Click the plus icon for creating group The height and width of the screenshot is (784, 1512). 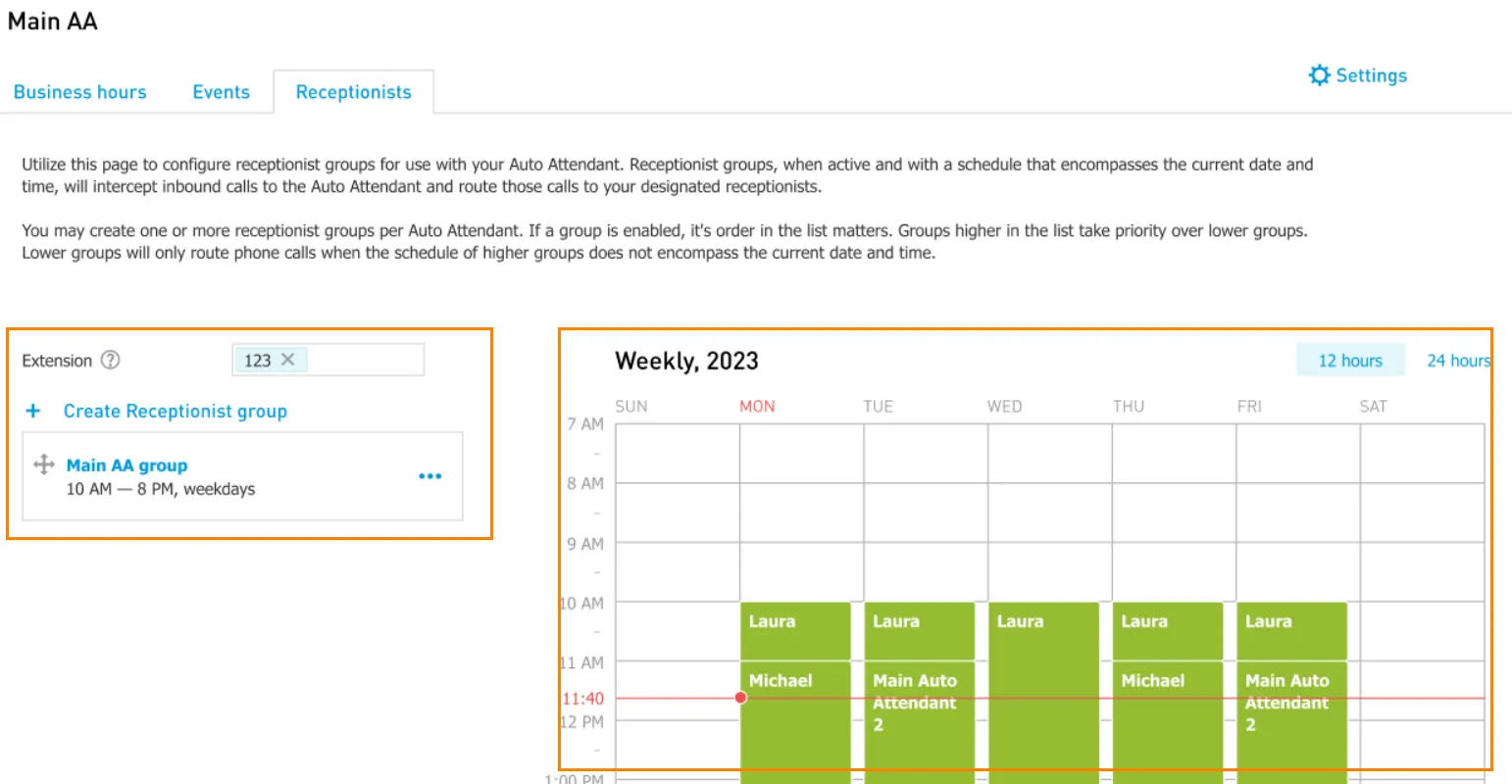point(33,411)
